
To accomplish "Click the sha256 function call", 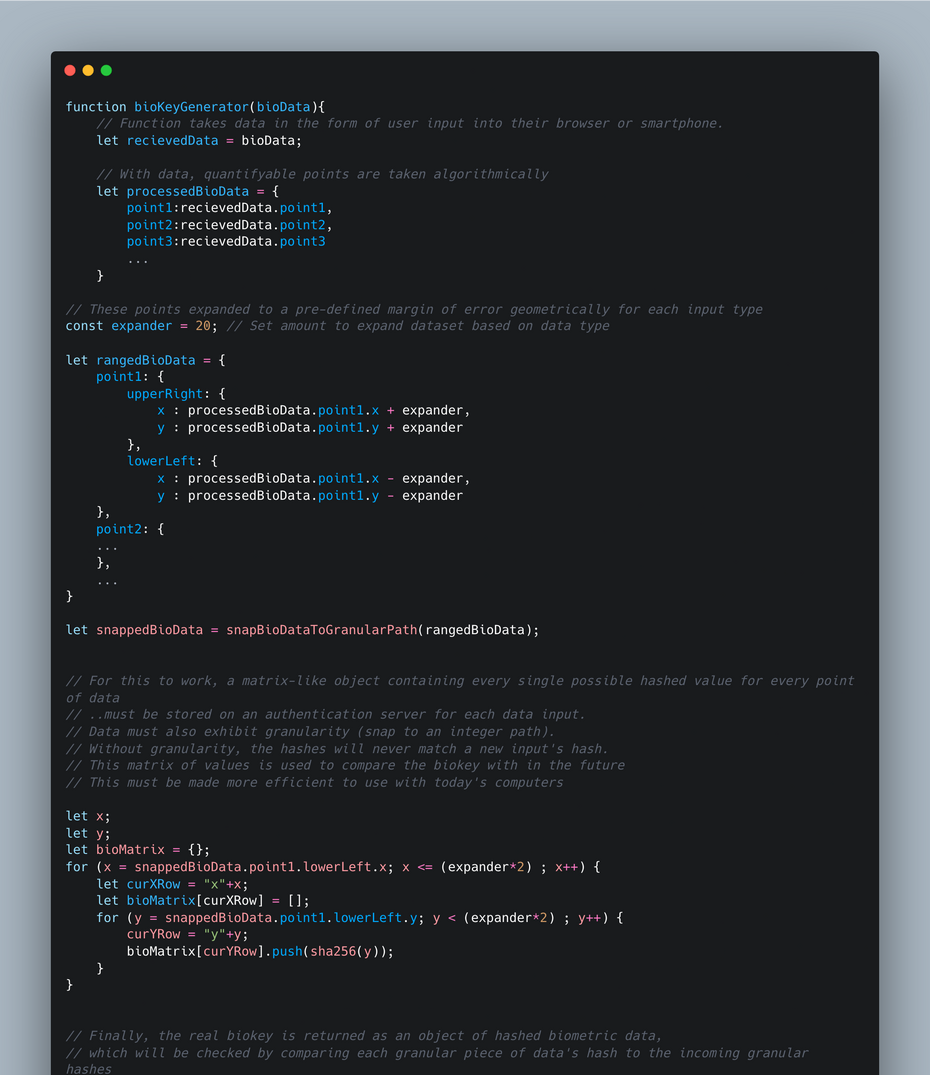I will [x=333, y=951].
